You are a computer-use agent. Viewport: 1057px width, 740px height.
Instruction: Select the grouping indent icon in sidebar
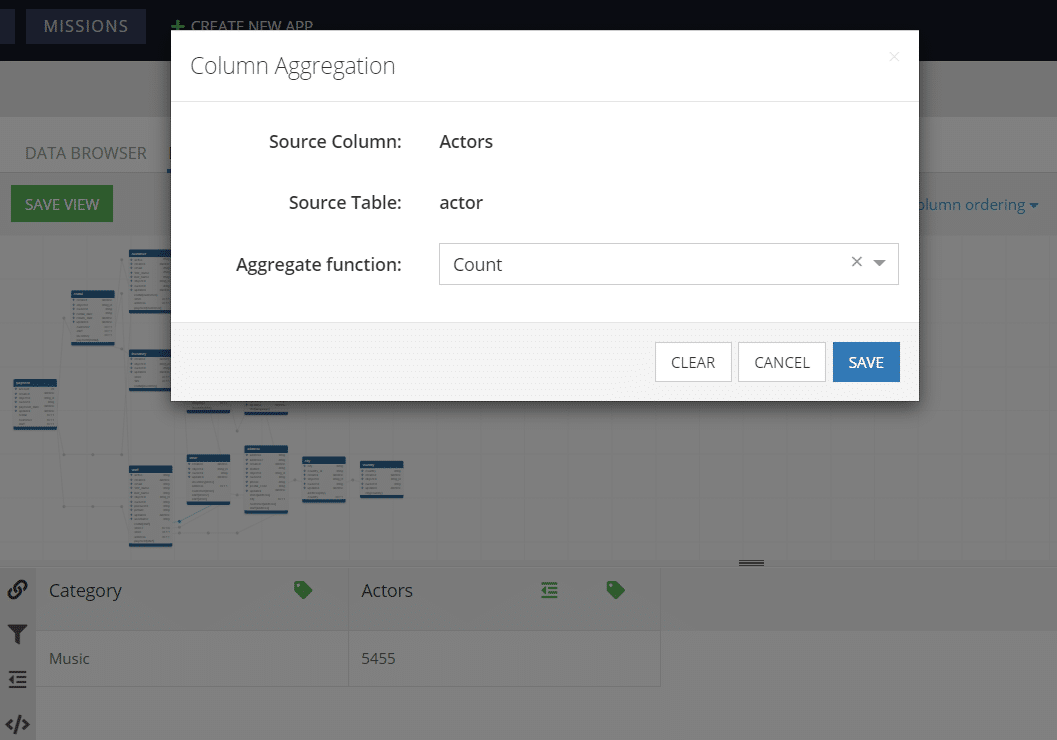pyautogui.click(x=18, y=679)
